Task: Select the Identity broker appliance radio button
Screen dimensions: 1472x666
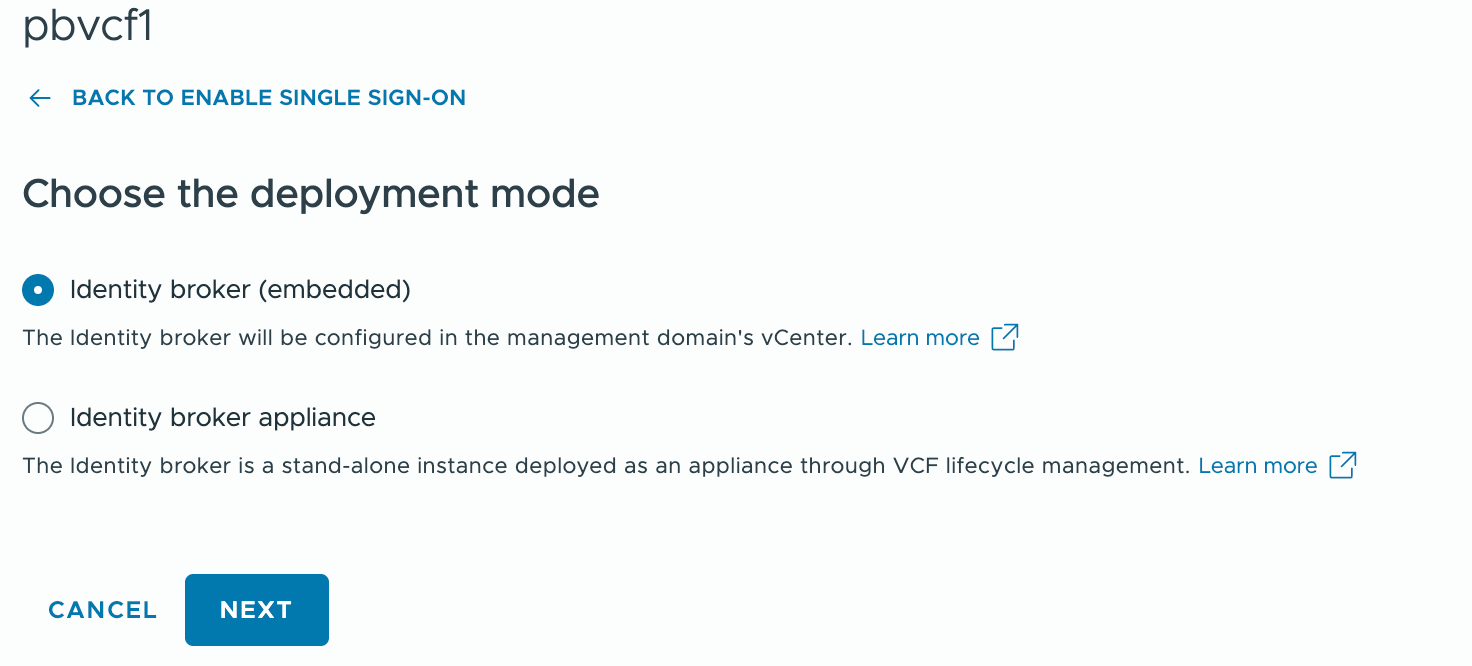Action: click(x=38, y=418)
